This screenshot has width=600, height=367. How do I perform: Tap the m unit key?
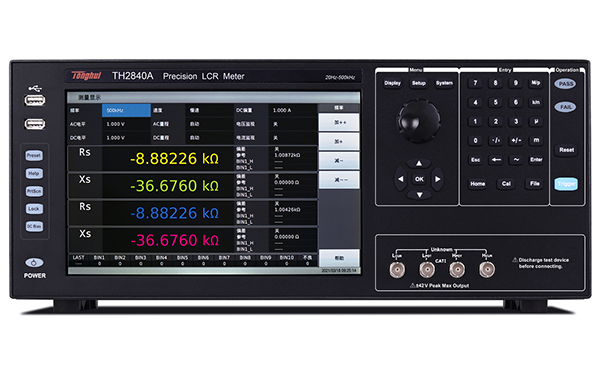click(x=536, y=140)
